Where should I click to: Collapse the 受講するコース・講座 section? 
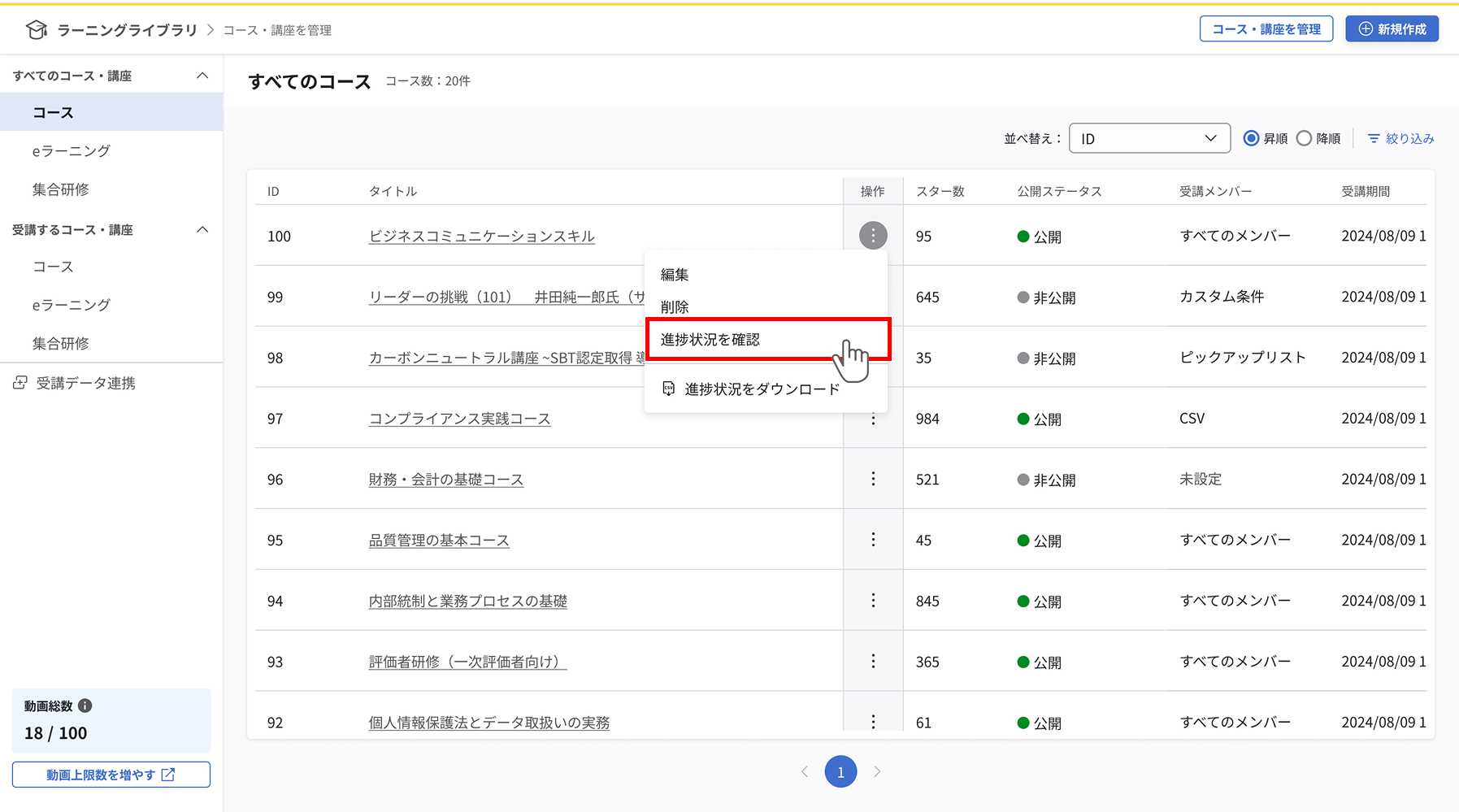click(202, 230)
